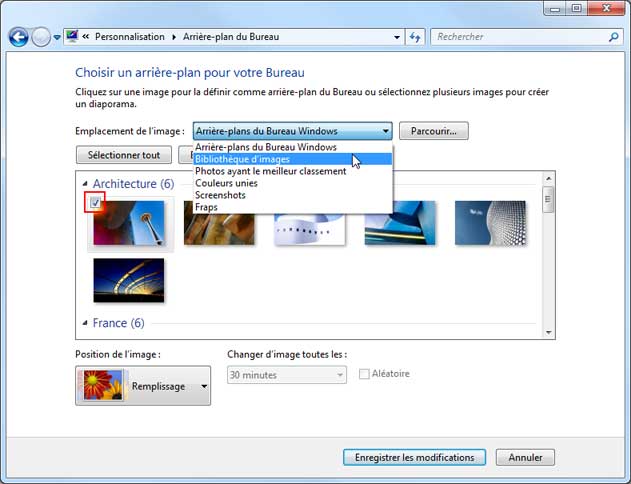Select the white curved building thumbnail
The height and width of the screenshot is (484, 631).
[x=310, y=229]
